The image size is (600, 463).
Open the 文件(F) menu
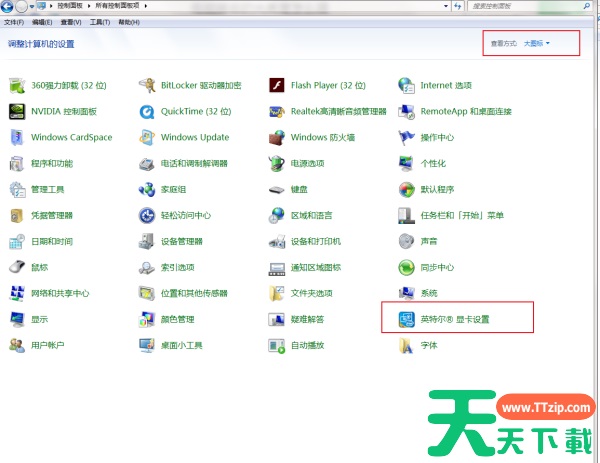coord(13,21)
